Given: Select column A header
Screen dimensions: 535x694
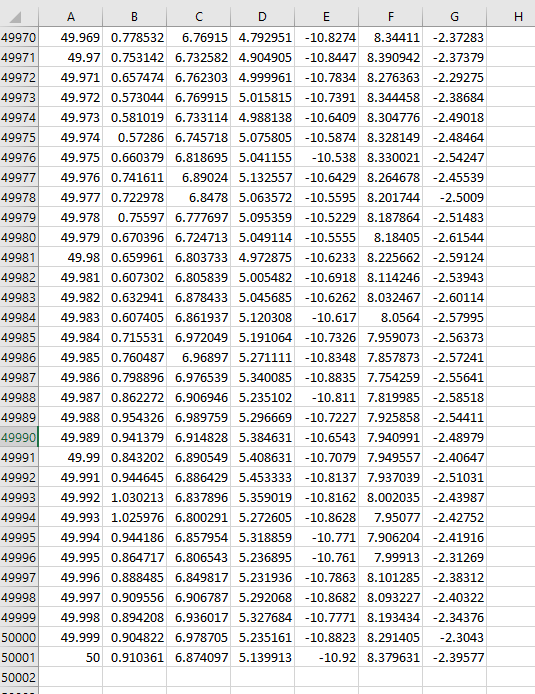Looking at the screenshot, I should tap(71, 17).
